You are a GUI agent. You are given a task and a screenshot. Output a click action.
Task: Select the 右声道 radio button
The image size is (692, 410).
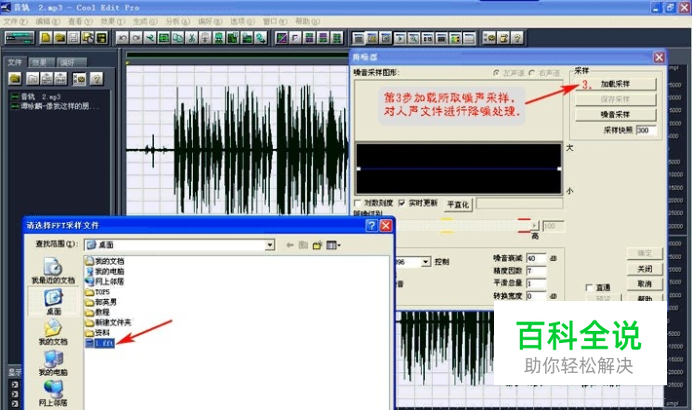(532, 73)
